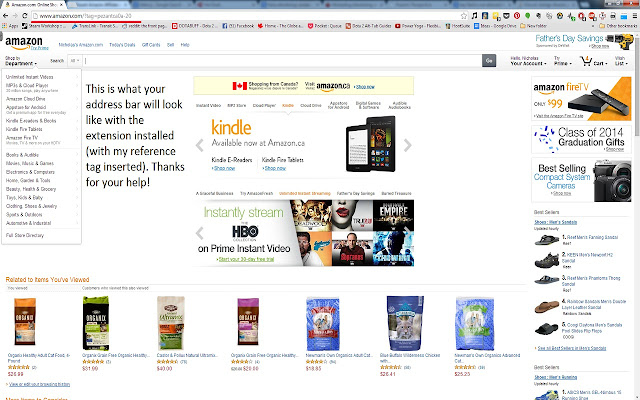The width and height of the screenshot is (640, 400).
Task: Open the shopping cart icon
Action: click(x=586, y=61)
